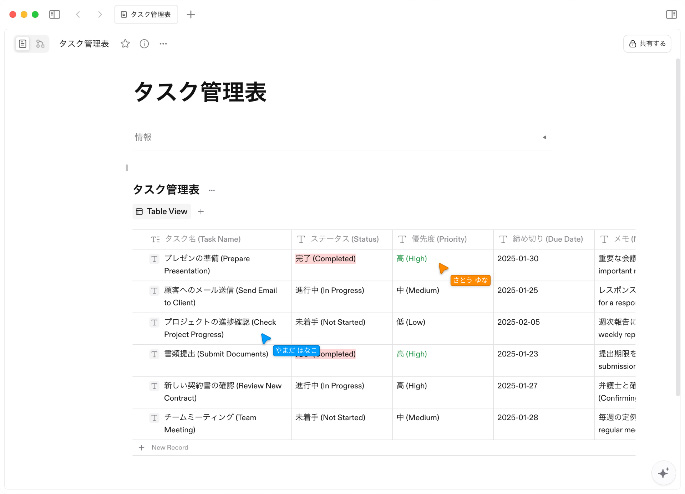Toggle the right side panel icon
This screenshot has height=494, width=685.
click(671, 15)
